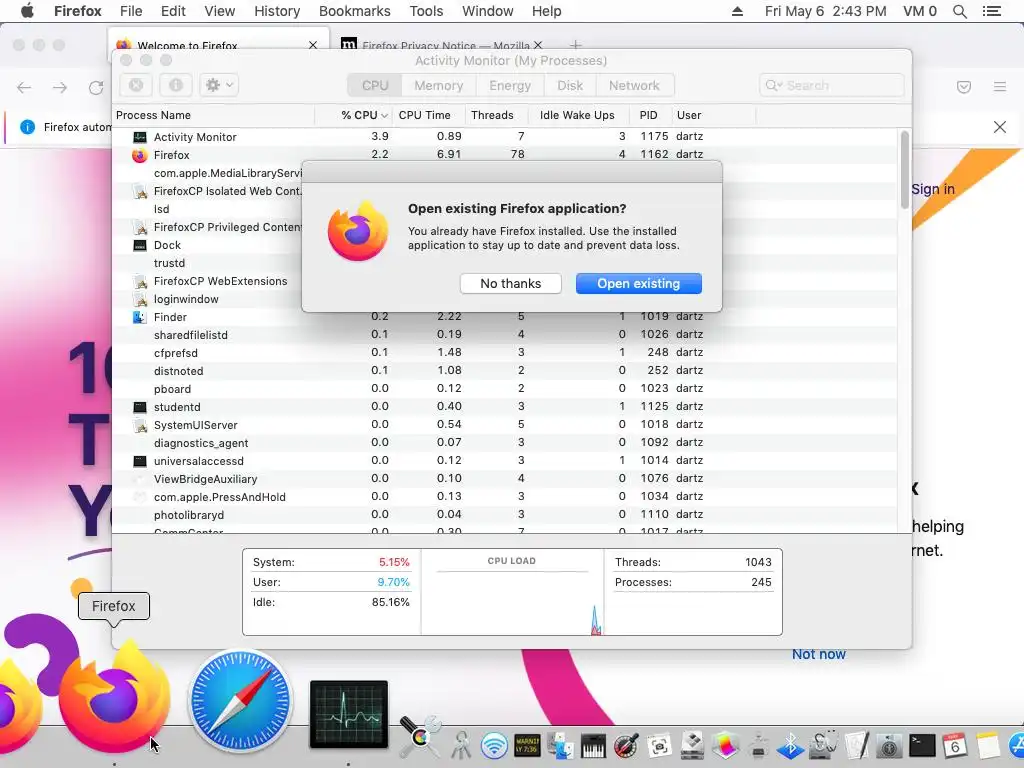Open Safari from the Dock
Viewport: 1024px width, 768px height.
click(241, 701)
